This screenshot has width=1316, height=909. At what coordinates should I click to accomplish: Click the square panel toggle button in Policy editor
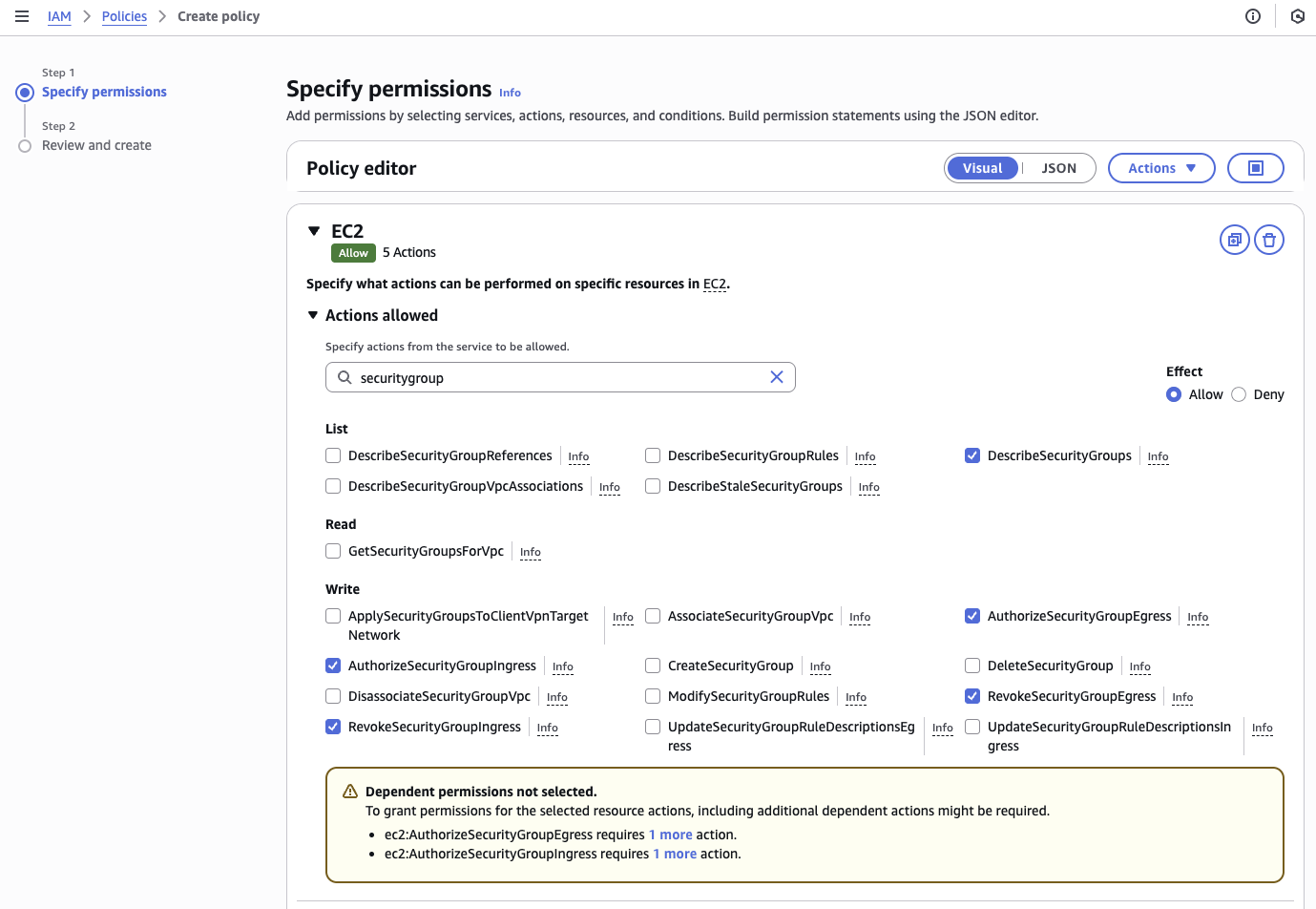pos(1255,168)
